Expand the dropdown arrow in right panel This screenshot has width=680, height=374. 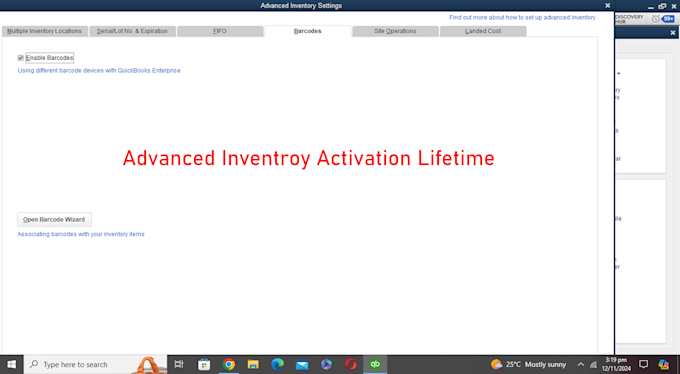tap(619, 73)
